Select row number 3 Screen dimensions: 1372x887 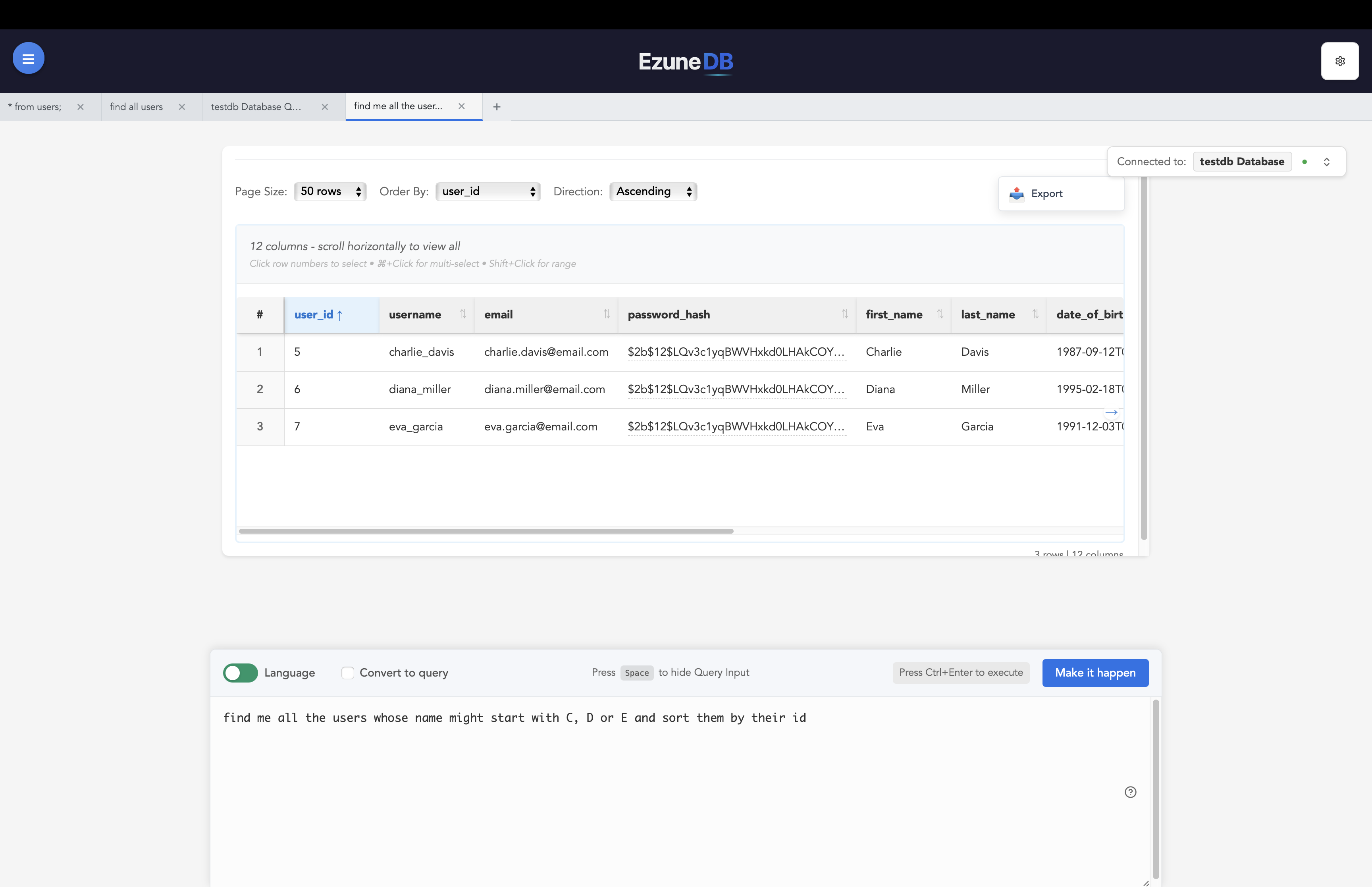pyautogui.click(x=260, y=427)
